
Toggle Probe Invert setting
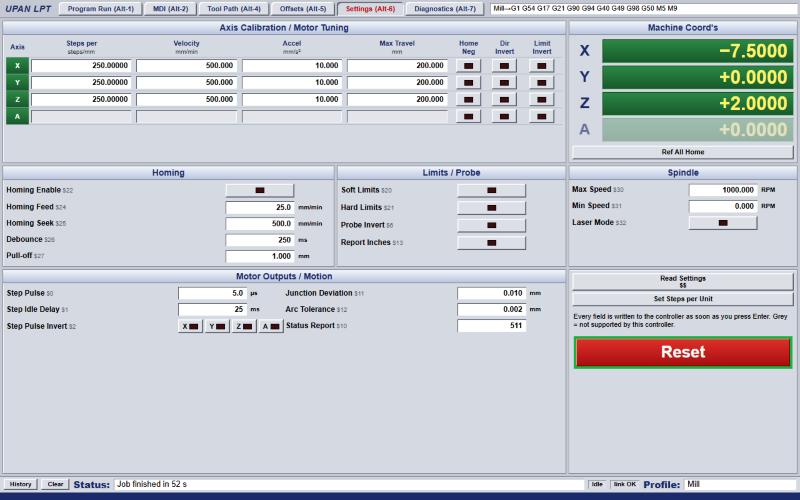point(491,225)
